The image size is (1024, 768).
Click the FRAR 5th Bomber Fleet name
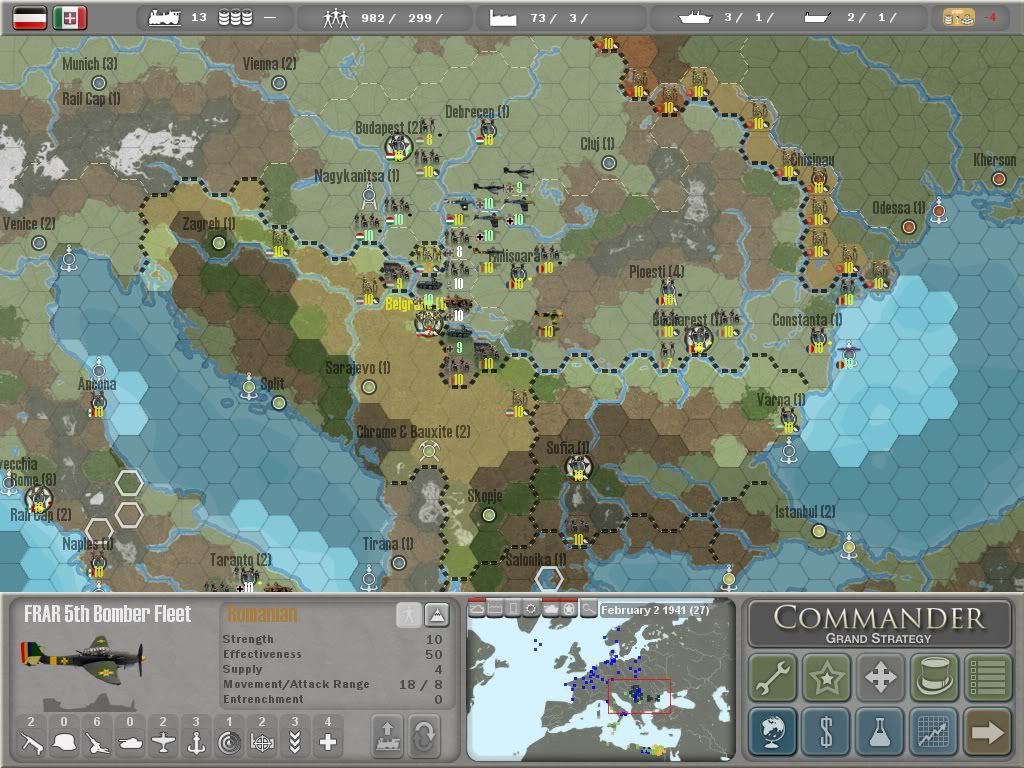[108, 614]
